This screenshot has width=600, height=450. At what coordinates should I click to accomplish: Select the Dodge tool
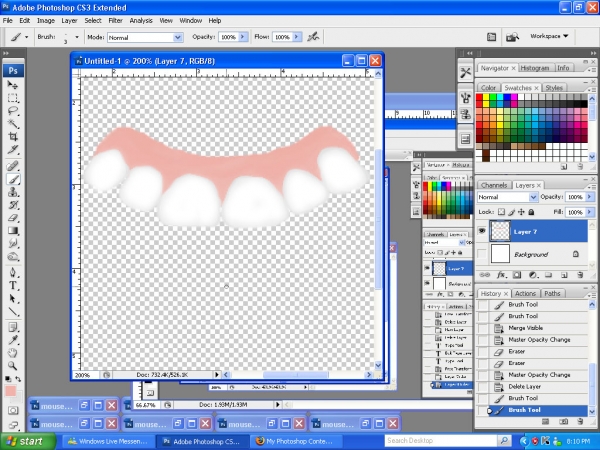(x=13, y=256)
